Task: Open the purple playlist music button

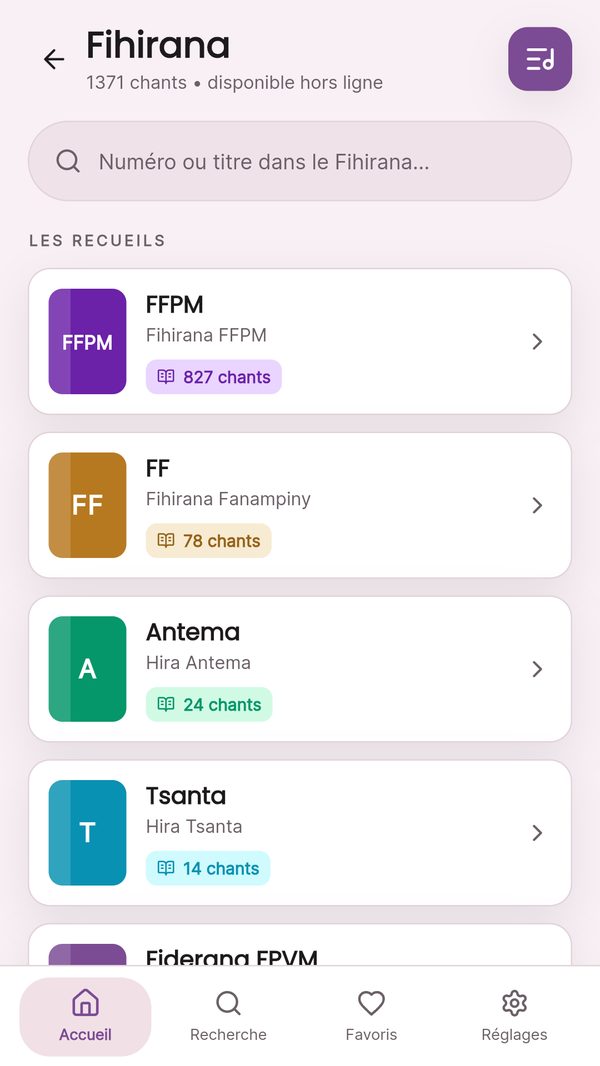Action: (540, 59)
